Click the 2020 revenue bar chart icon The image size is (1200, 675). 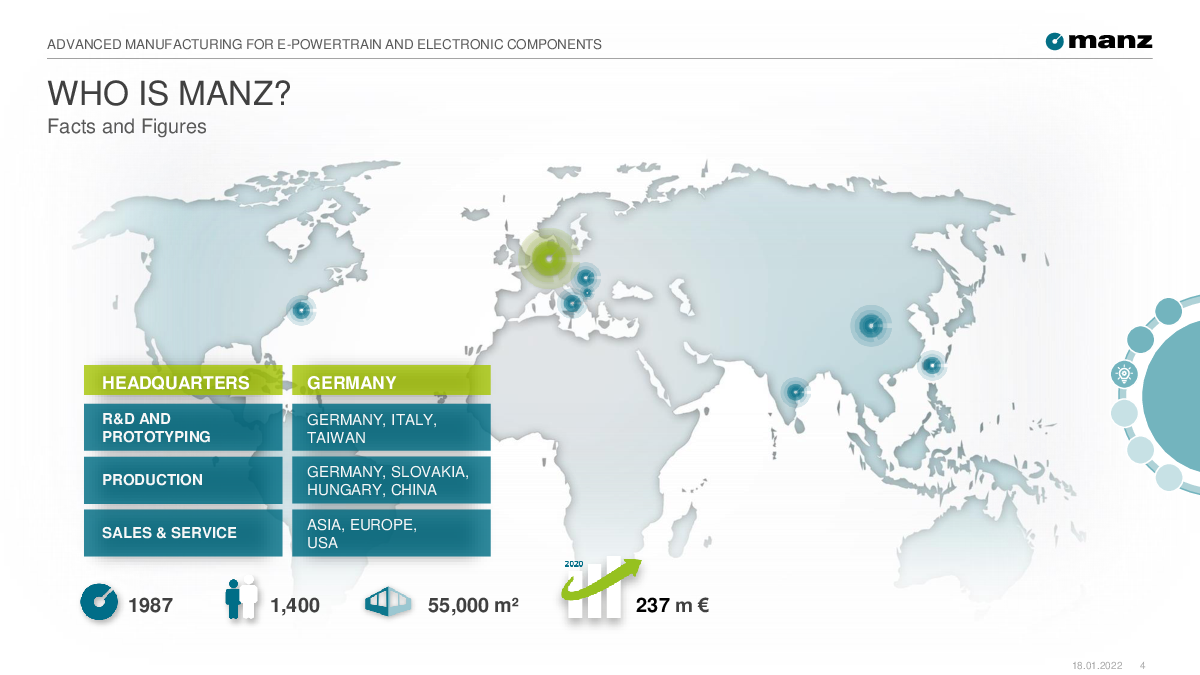point(602,589)
